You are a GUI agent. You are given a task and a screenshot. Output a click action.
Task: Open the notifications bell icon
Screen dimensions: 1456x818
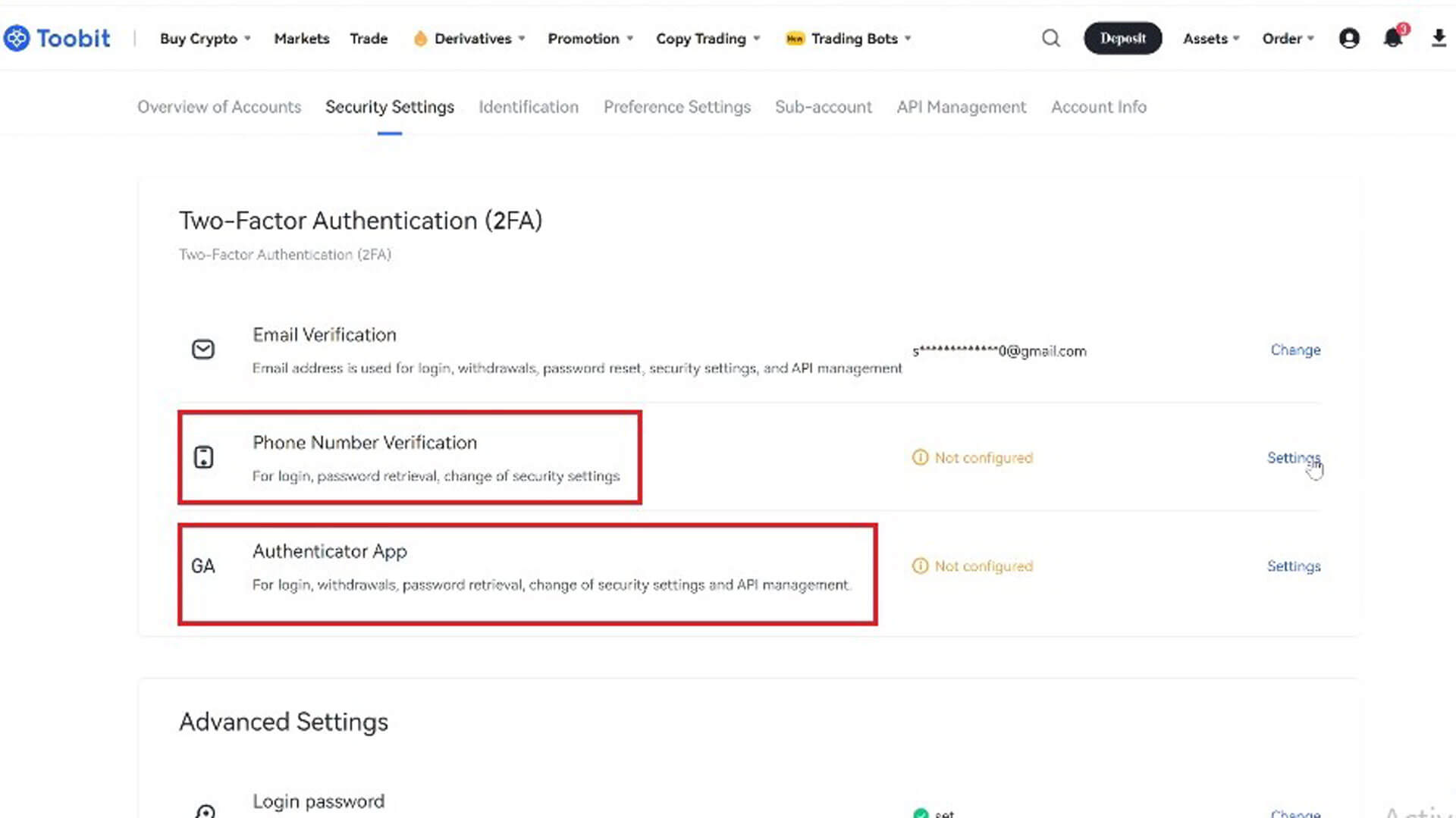pos(1394,36)
